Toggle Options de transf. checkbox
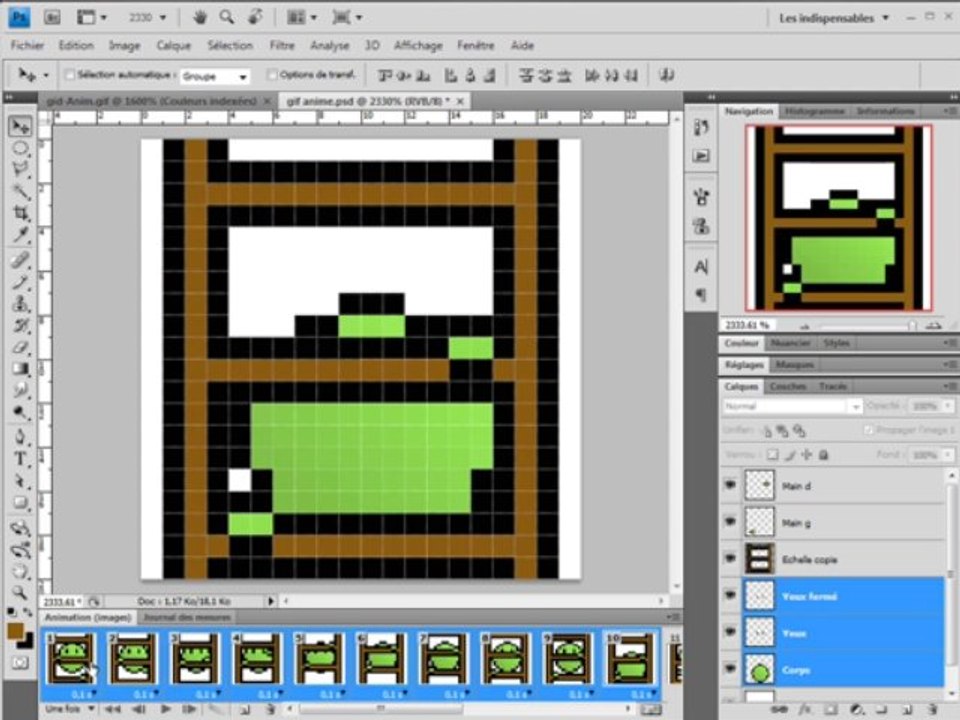The height and width of the screenshot is (720, 960). (x=272, y=75)
